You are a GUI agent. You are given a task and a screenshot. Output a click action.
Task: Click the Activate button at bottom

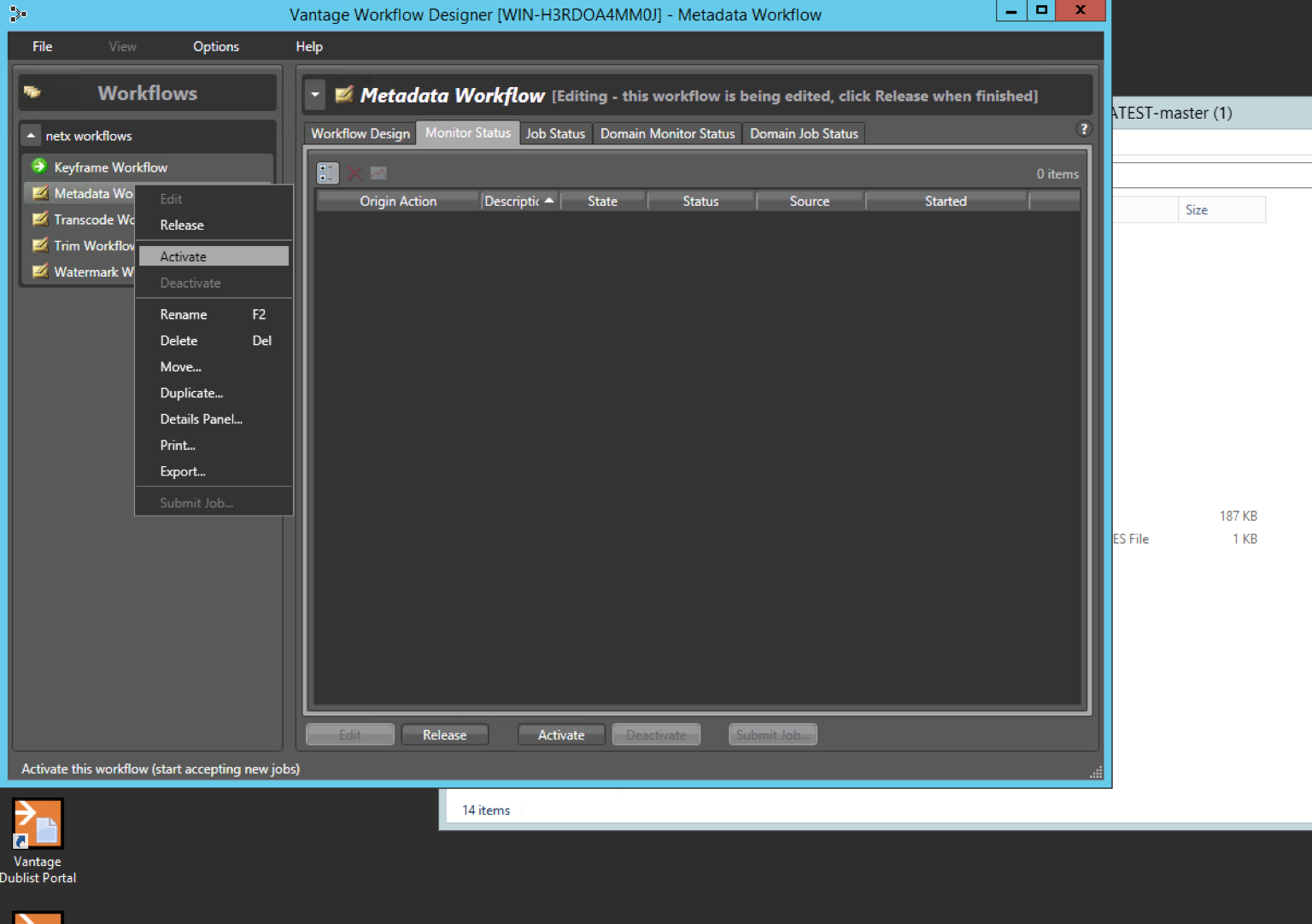tap(561, 734)
